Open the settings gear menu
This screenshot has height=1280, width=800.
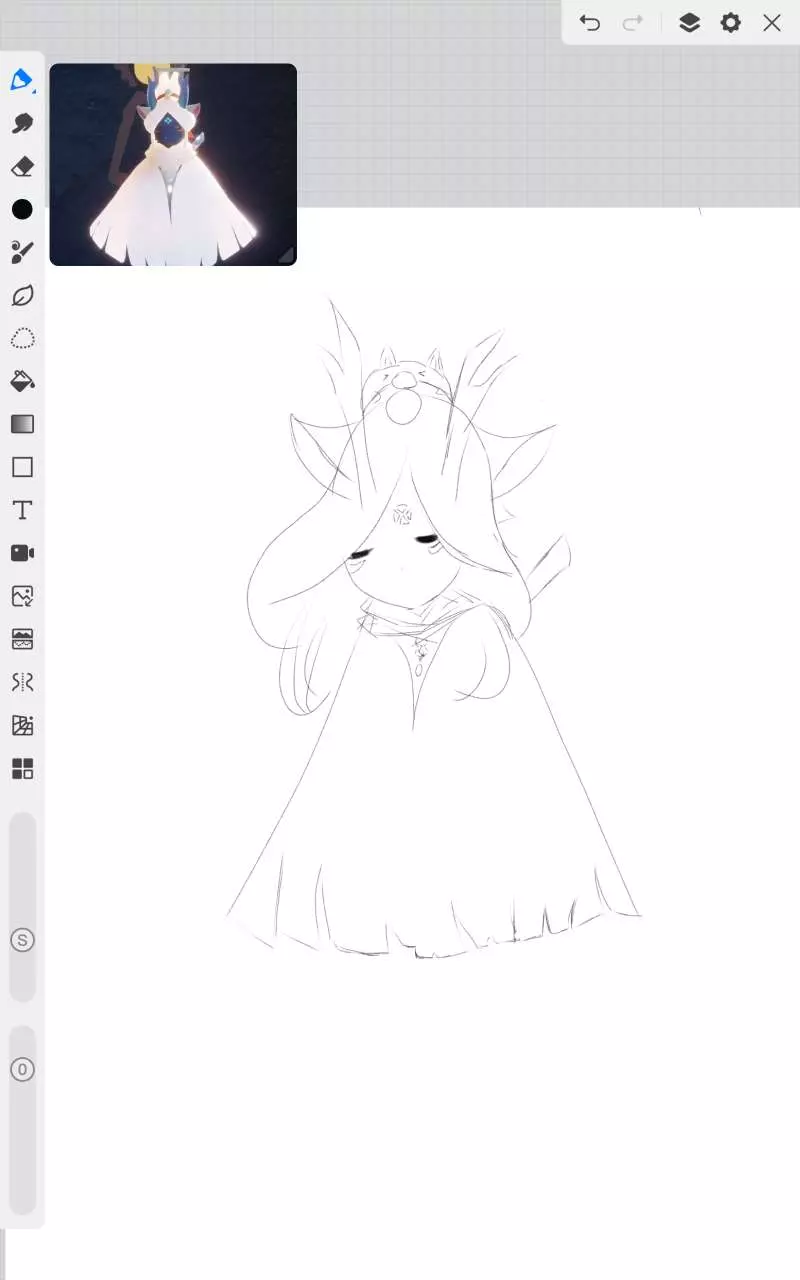(731, 23)
